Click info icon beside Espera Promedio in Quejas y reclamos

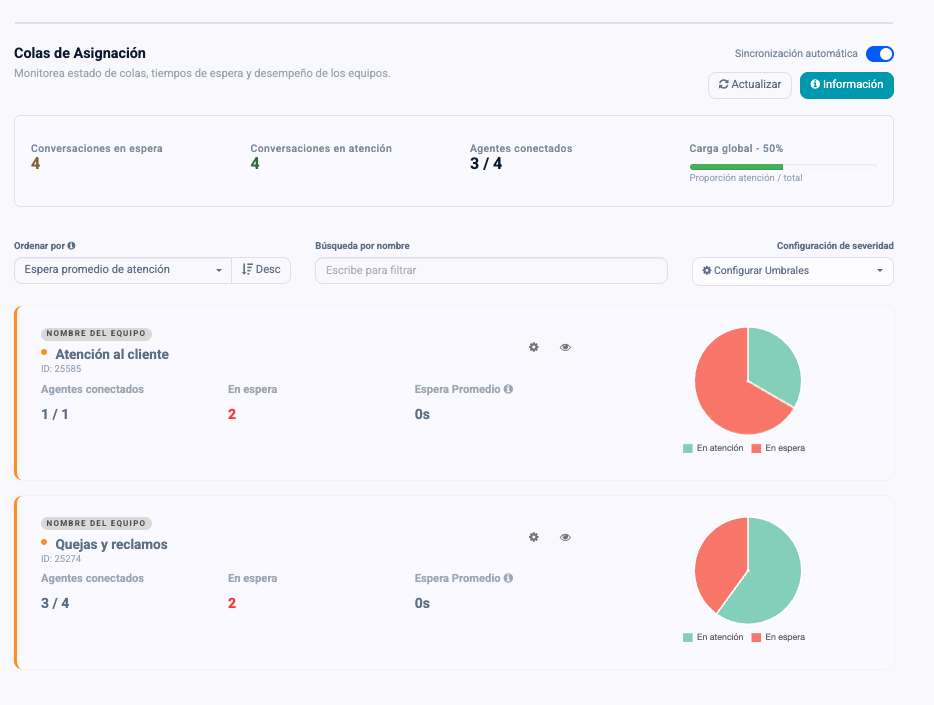tap(508, 578)
